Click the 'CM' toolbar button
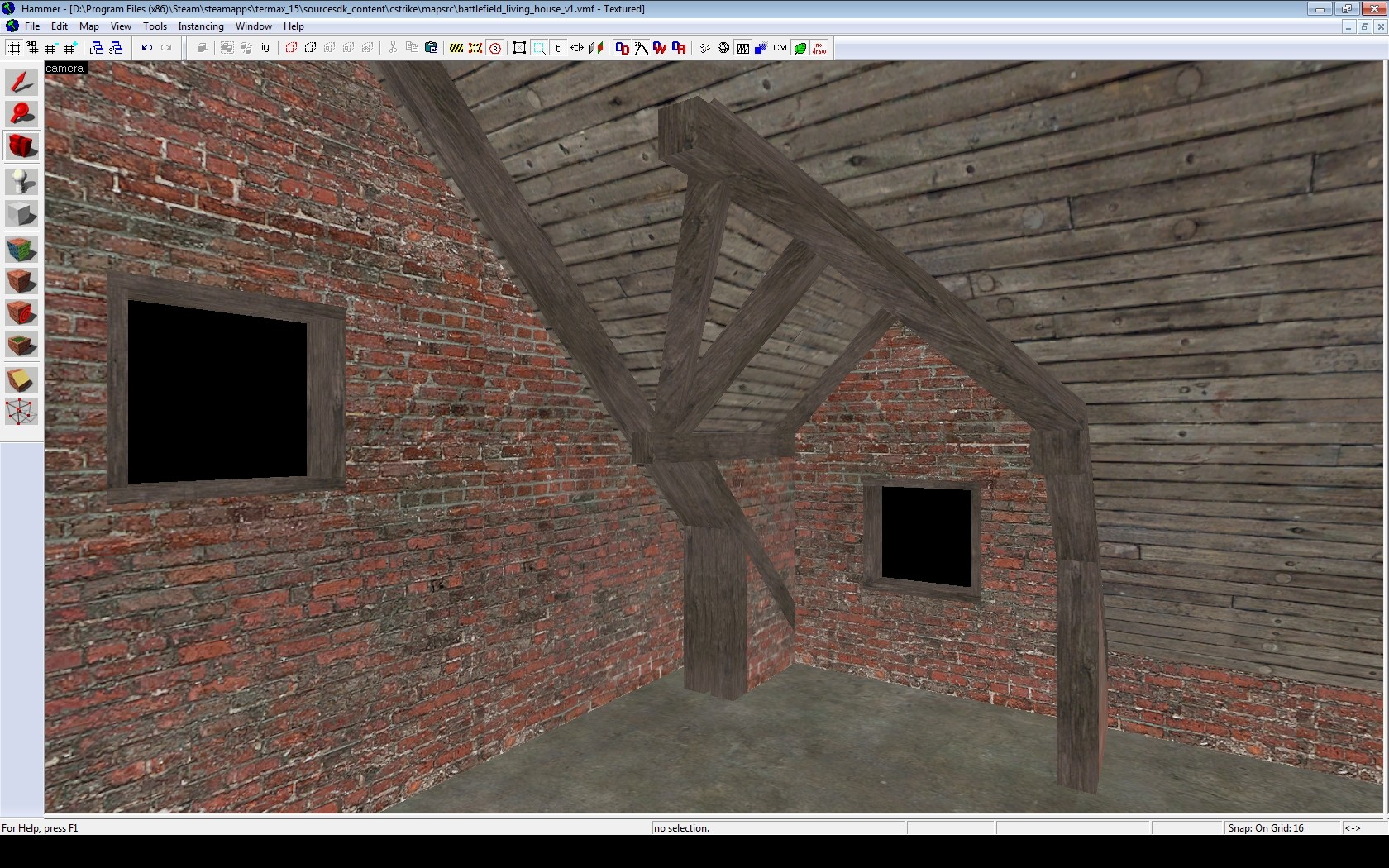Screen dimensions: 1389x868 (780, 48)
